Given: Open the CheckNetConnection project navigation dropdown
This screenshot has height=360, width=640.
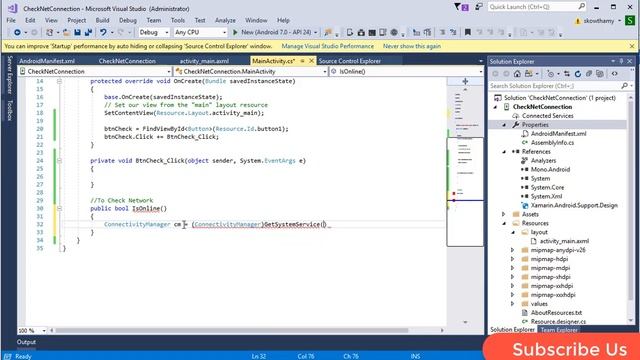Looking at the screenshot, I should [x=95, y=71].
